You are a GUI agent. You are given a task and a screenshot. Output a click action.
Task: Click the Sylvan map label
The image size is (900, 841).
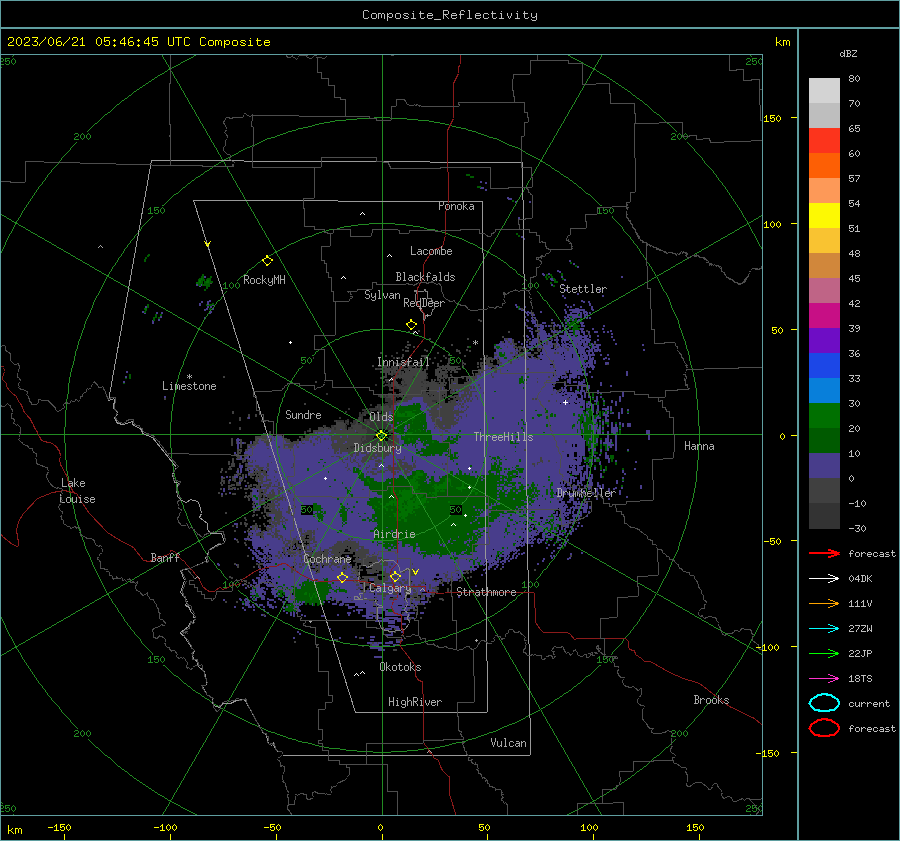tap(382, 295)
